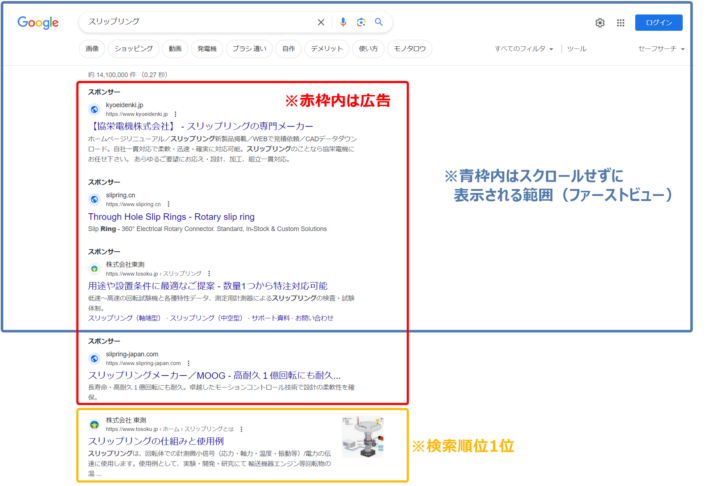
Task: Select the 自作 filter chip
Action: click(288, 49)
